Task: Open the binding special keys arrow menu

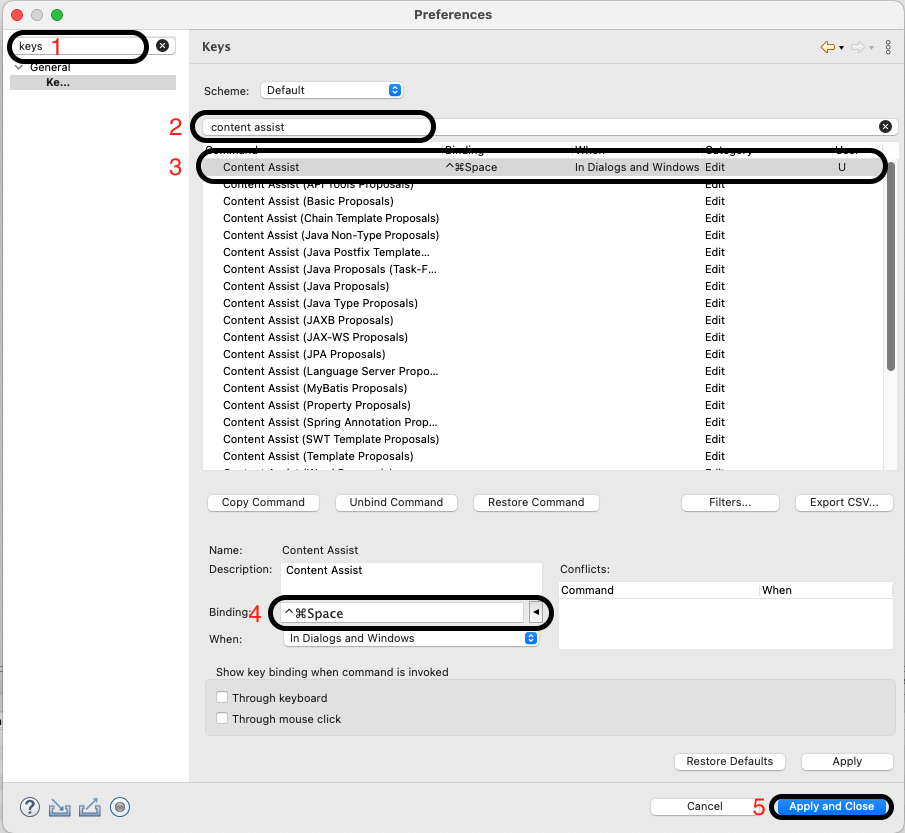Action: point(536,612)
